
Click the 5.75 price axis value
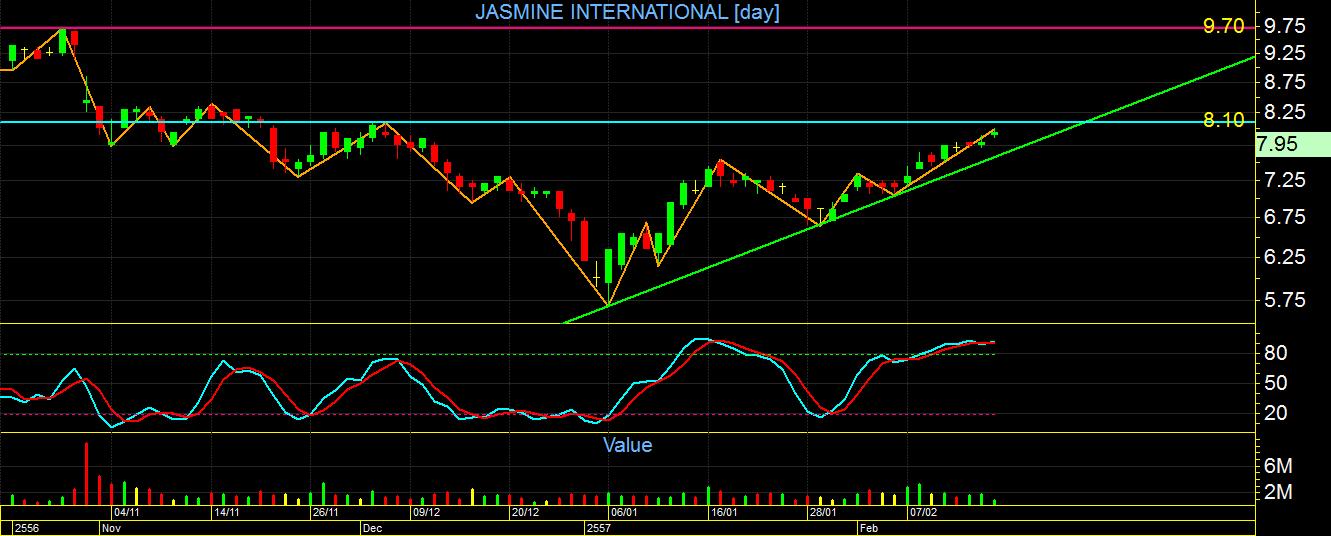[x=1285, y=299]
